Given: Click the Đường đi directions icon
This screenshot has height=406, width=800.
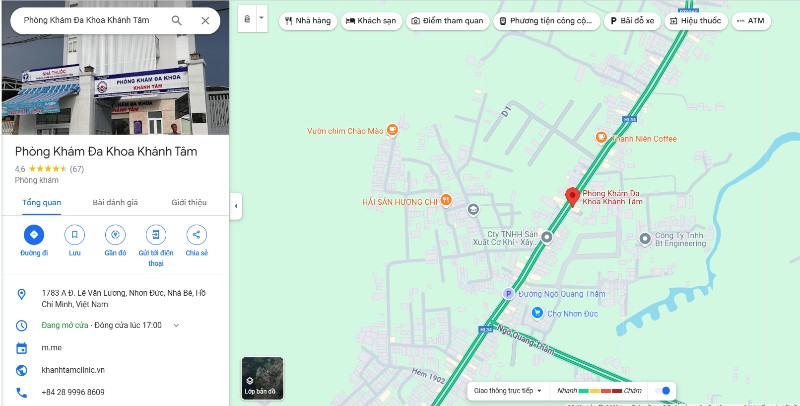Looking at the screenshot, I should coord(34,235).
